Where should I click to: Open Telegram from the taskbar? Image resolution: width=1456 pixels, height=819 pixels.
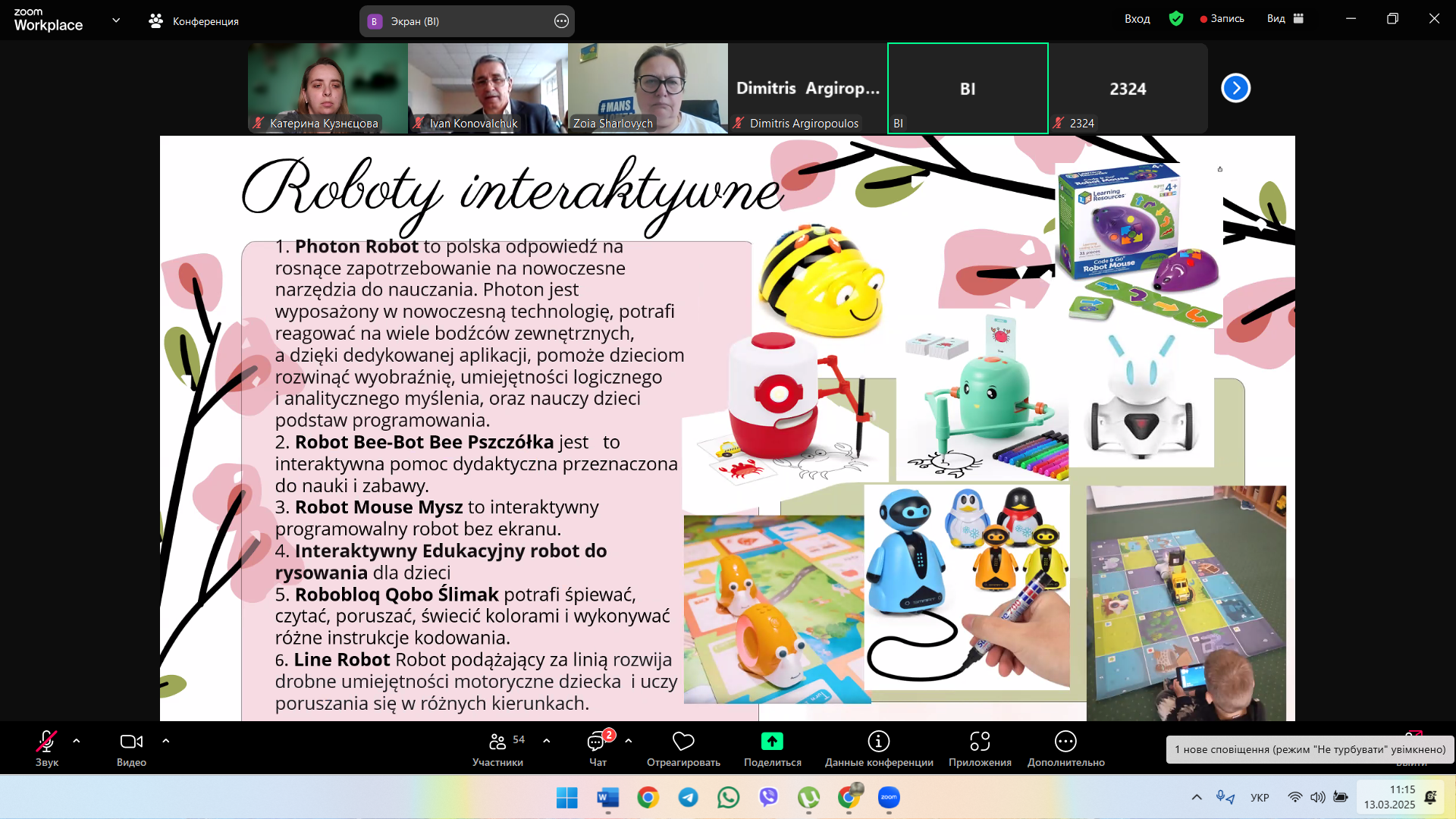[x=689, y=798]
